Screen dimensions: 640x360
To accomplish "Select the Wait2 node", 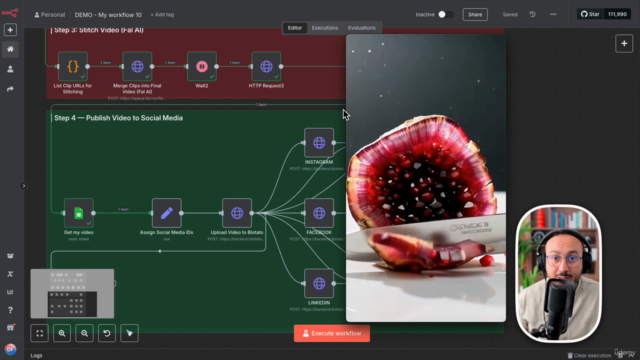I will click(202, 66).
